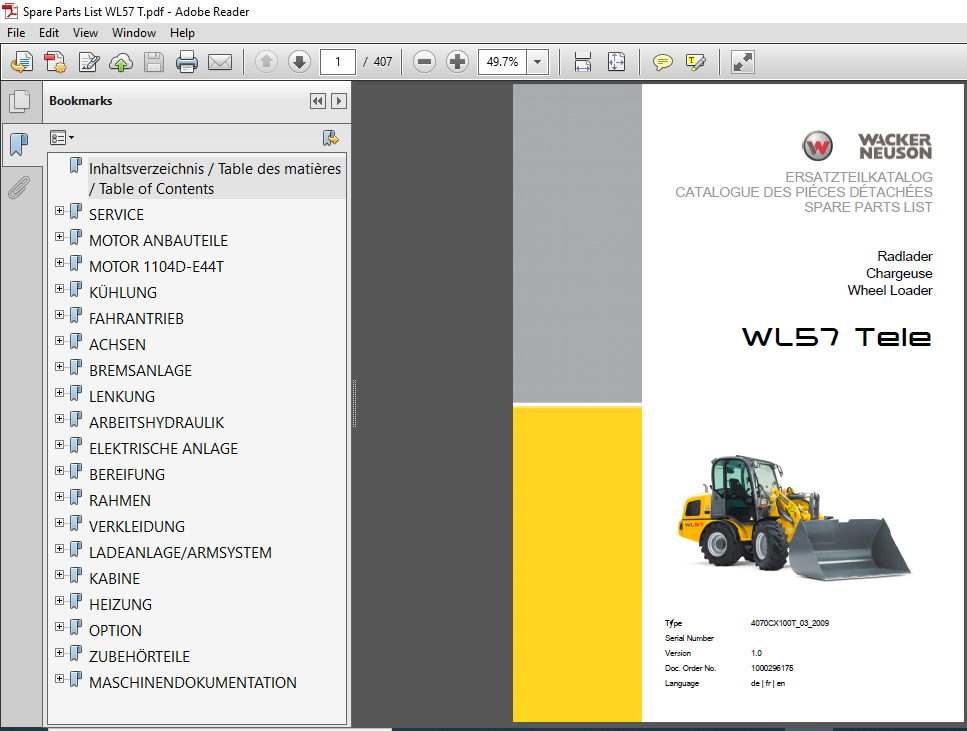Viewport: 967px width, 731px height.
Task: Open the bookmarks Options menu dropdown
Action: click(x=62, y=138)
